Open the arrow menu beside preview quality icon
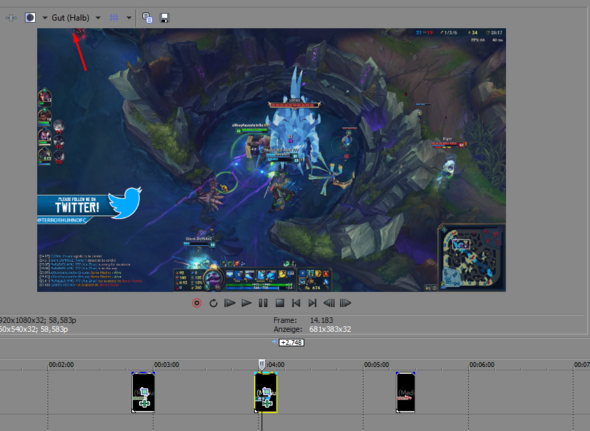590x431 pixels. click(x=44, y=18)
